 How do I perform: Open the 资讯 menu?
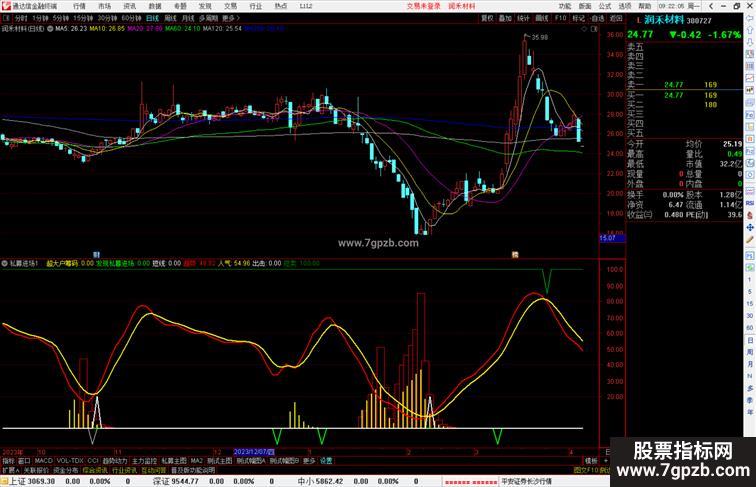[x=129, y=6]
